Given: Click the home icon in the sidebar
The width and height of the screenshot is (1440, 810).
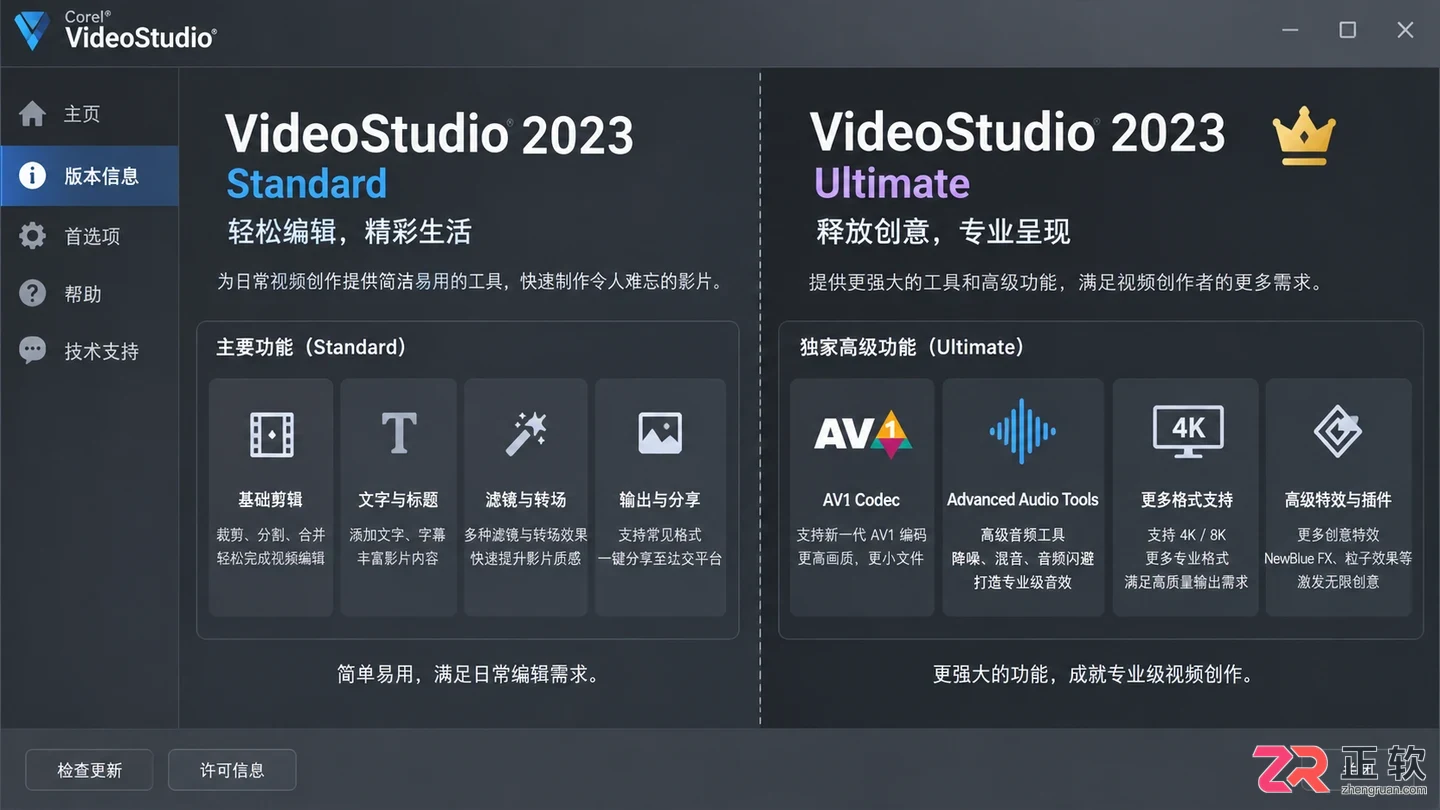Looking at the screenshot, I should pos(32,114).
